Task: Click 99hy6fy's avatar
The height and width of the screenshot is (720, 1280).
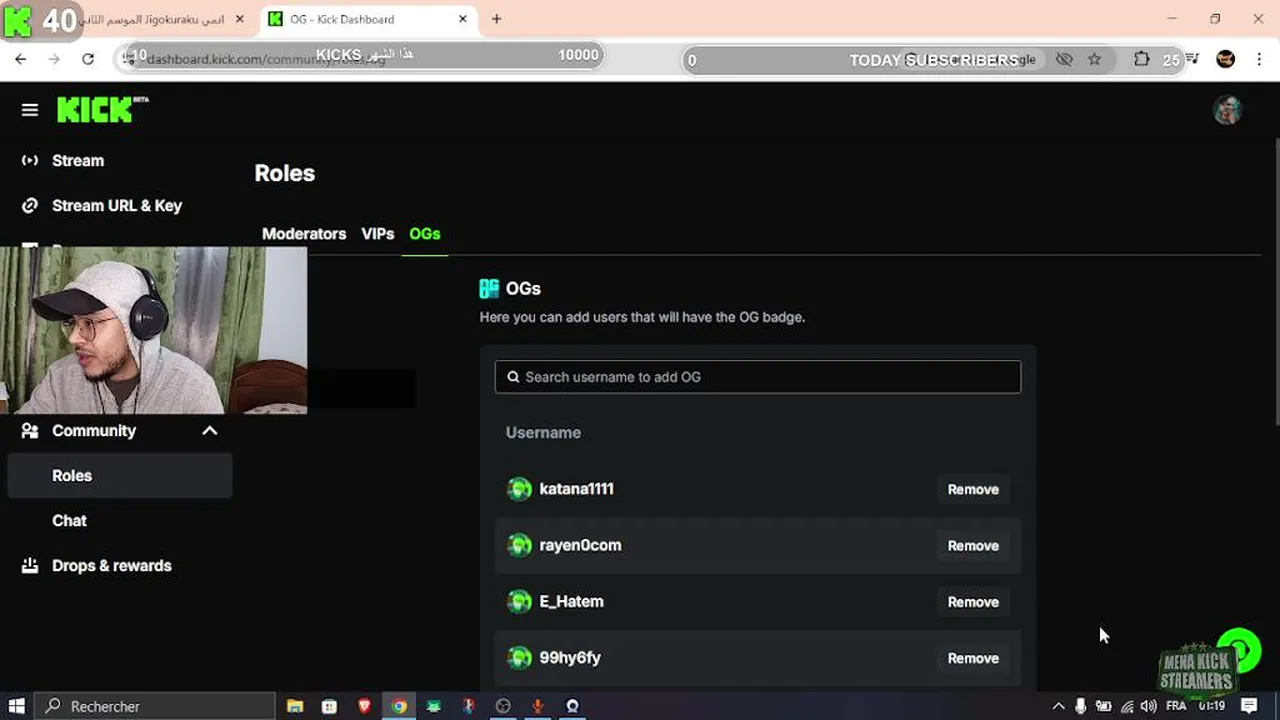Action: (x=519, y=657)
